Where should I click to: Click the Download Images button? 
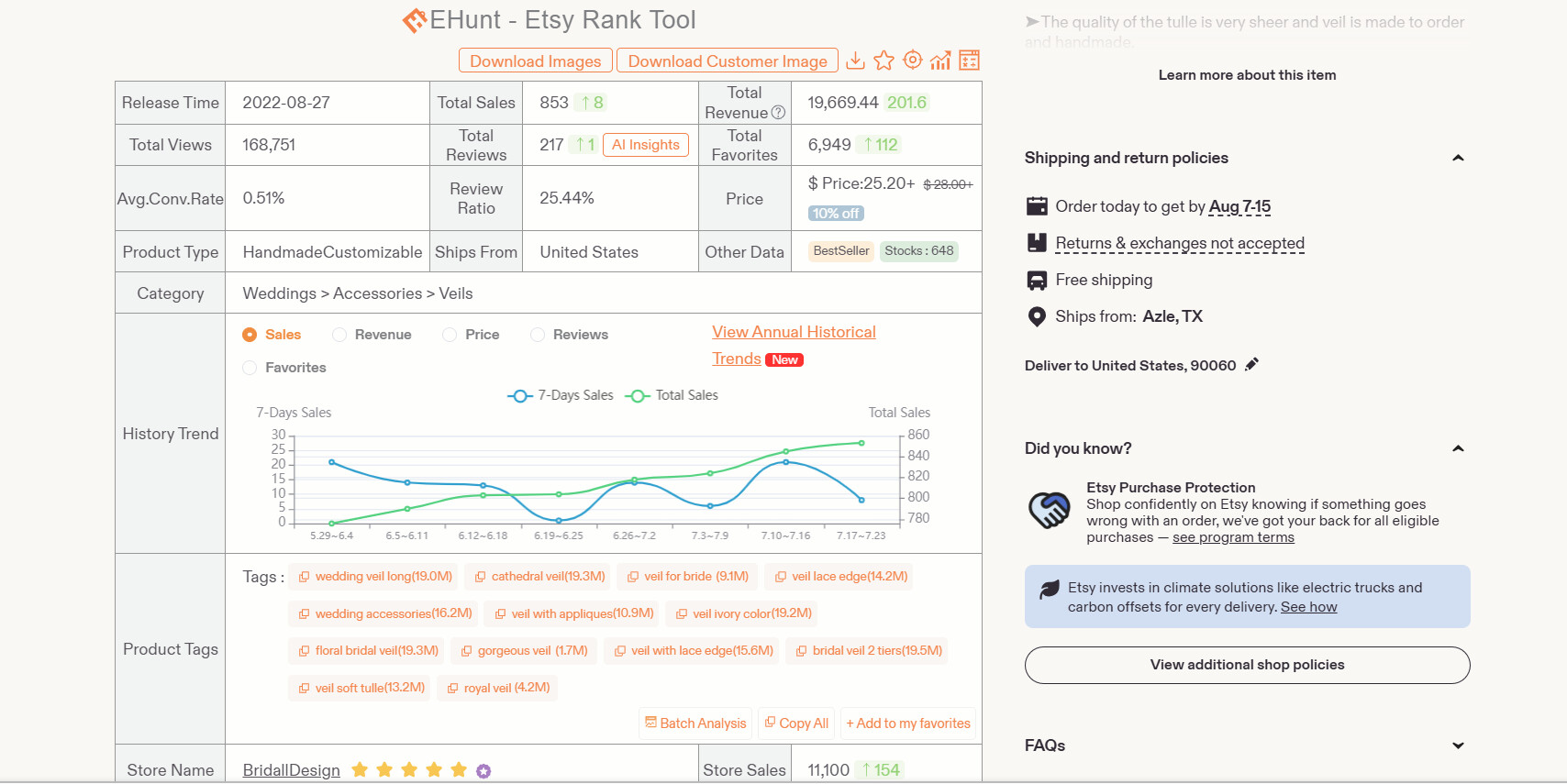[536, 61]
